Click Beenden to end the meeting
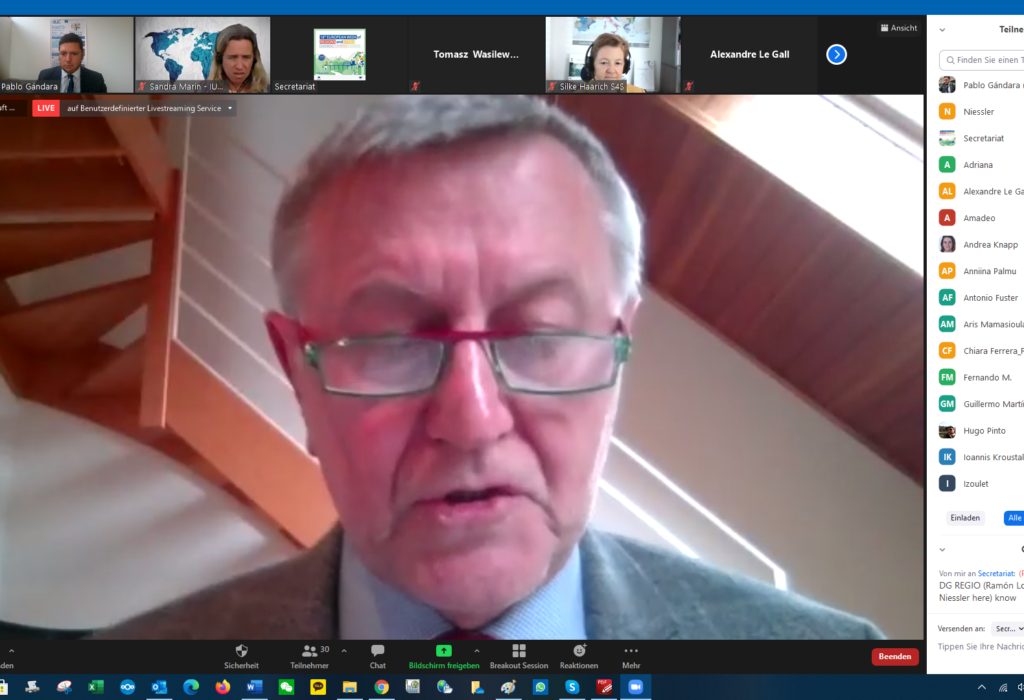Viewport: 1024px width, 700px height. (x=894, y=657)
